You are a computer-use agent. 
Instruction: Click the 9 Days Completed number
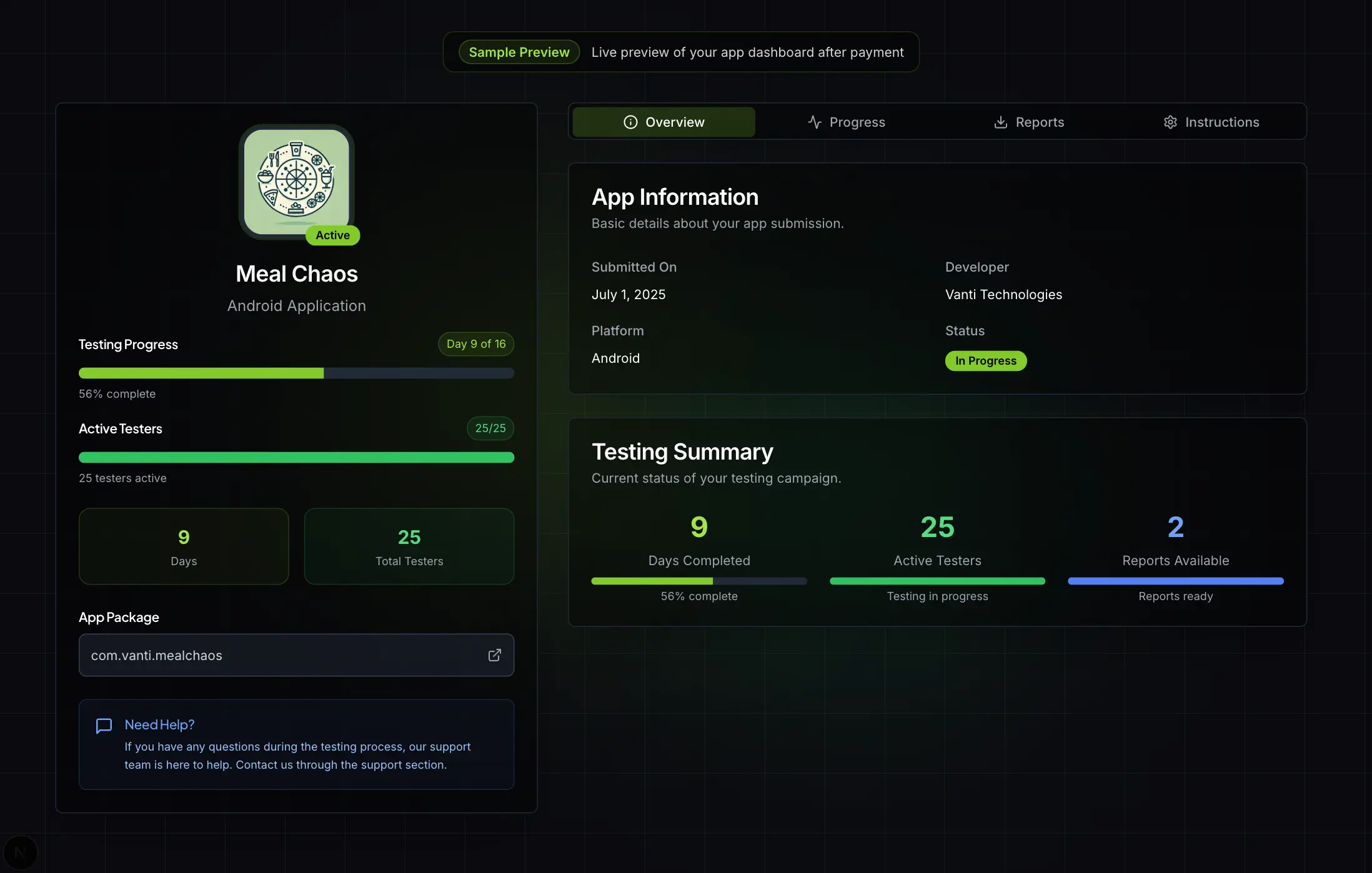click(x=699, y=528)
